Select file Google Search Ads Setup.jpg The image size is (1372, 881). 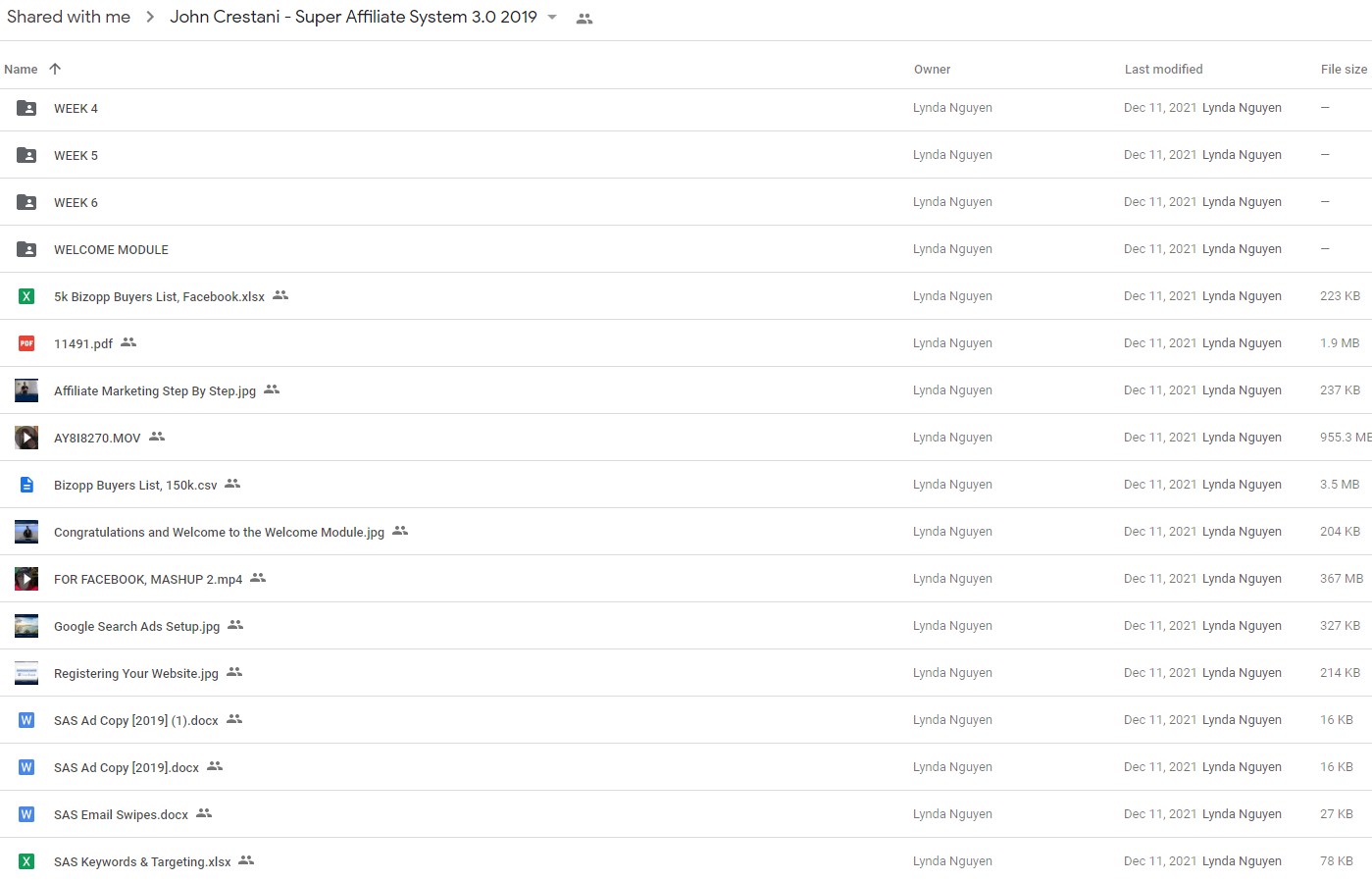click(x=136, y=627)
